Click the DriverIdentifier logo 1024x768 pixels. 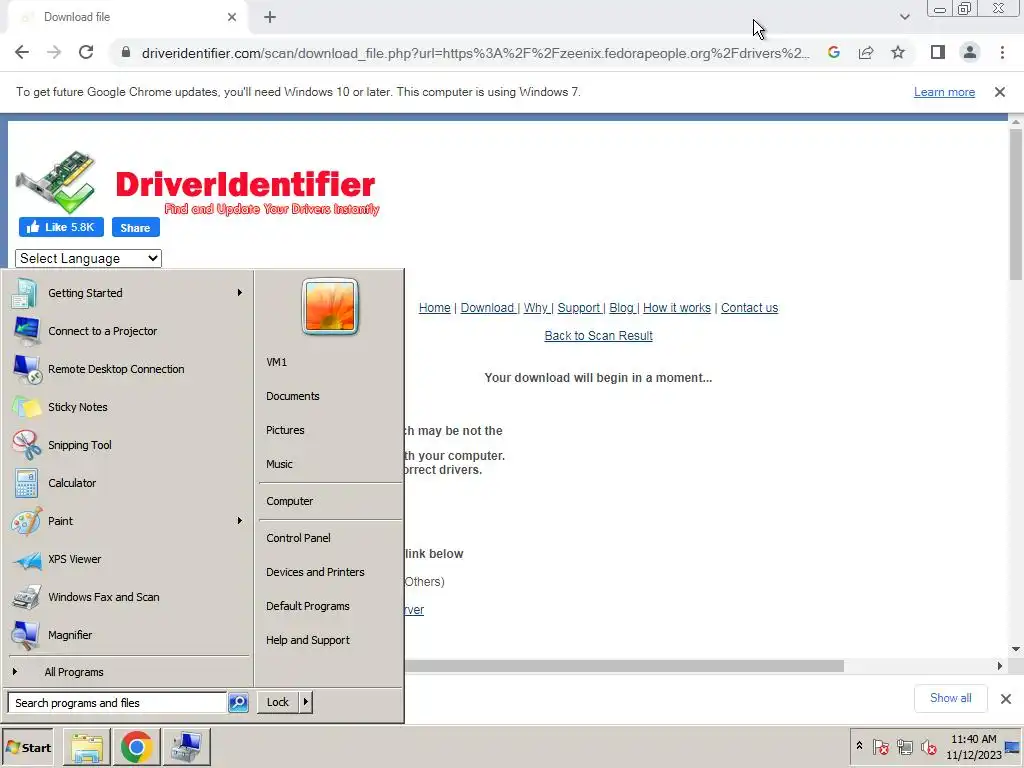click(197, 184)
